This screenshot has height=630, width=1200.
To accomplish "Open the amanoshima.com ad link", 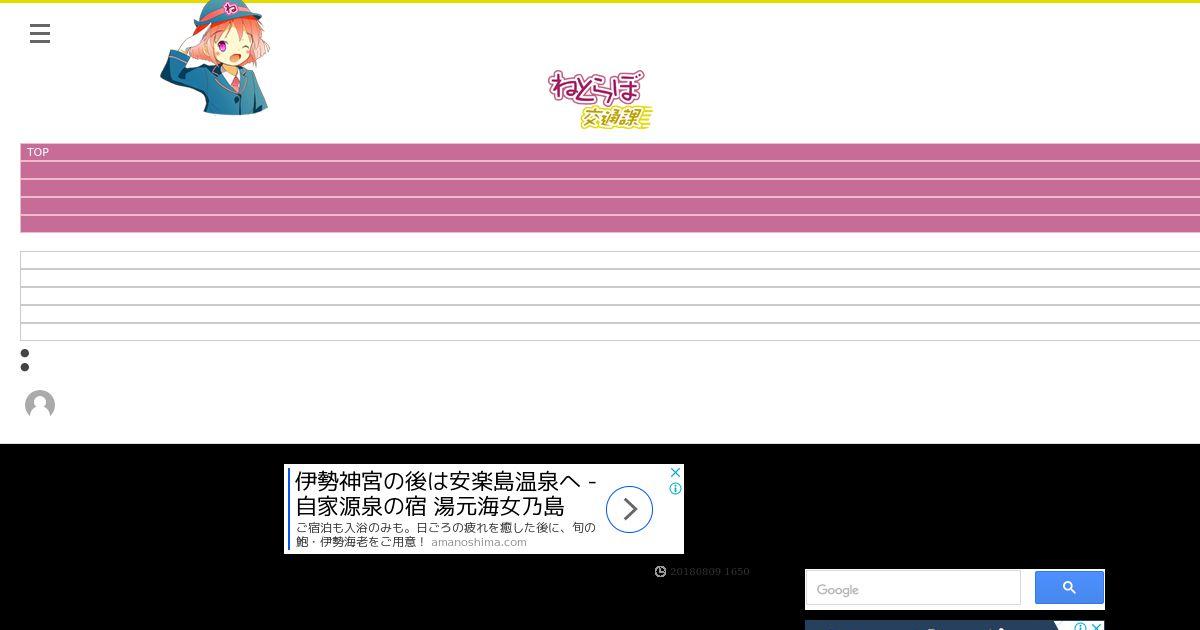I will 479,542.
